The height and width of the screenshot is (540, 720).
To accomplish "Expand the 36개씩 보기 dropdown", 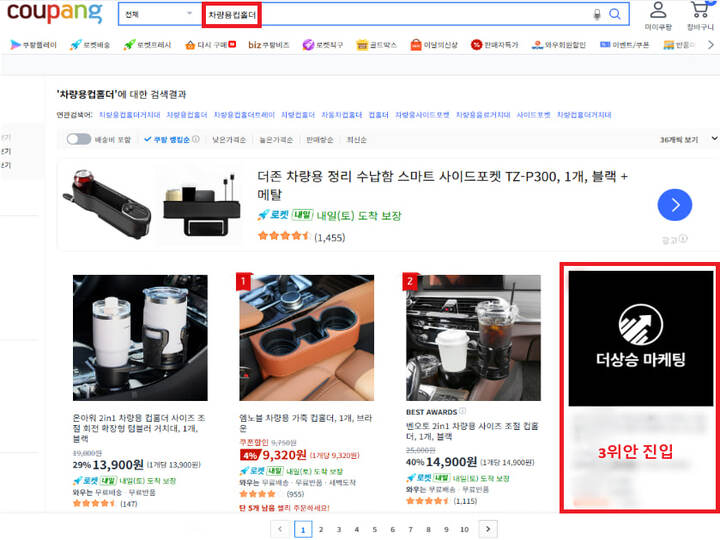I will 689,140.
